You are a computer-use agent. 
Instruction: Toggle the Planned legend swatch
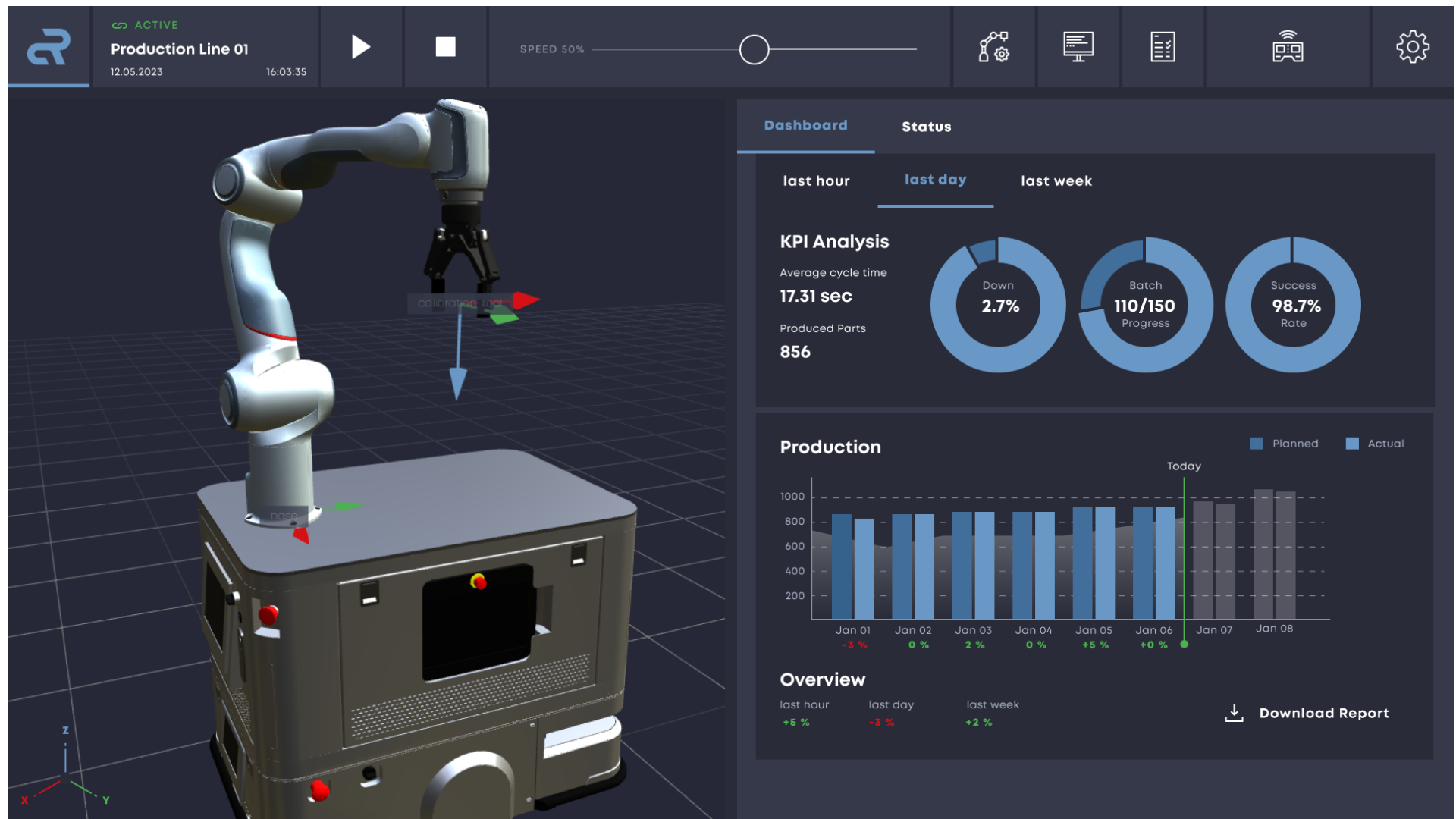(1257, 444)
